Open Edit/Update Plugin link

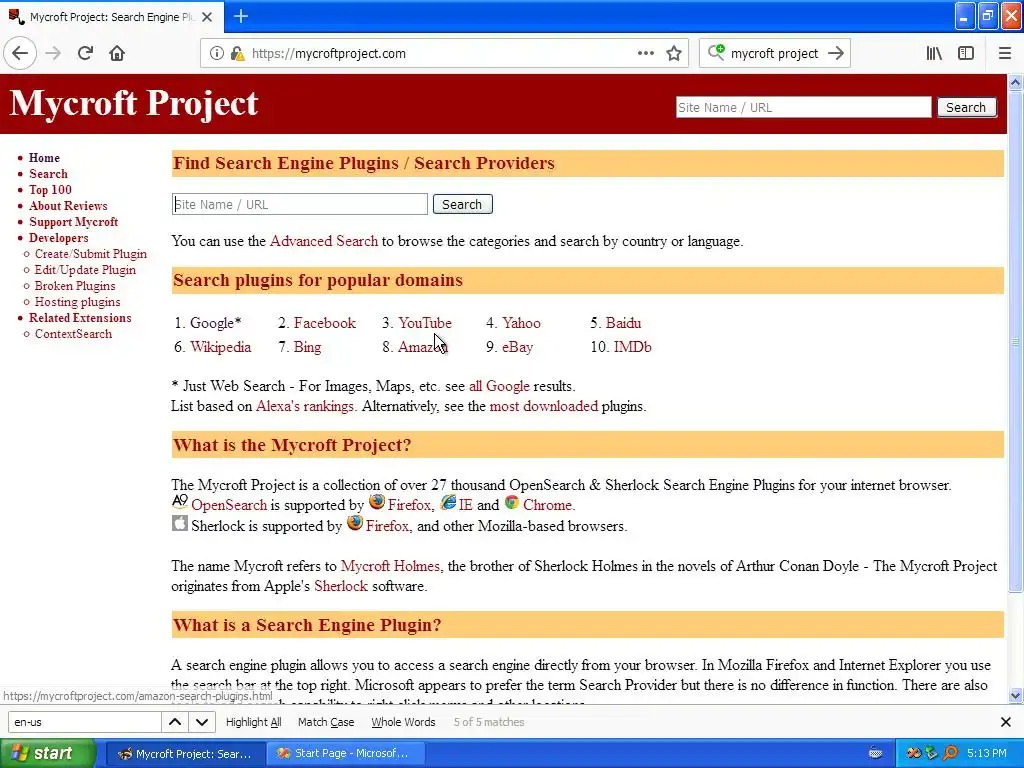(x=85, y=270)
